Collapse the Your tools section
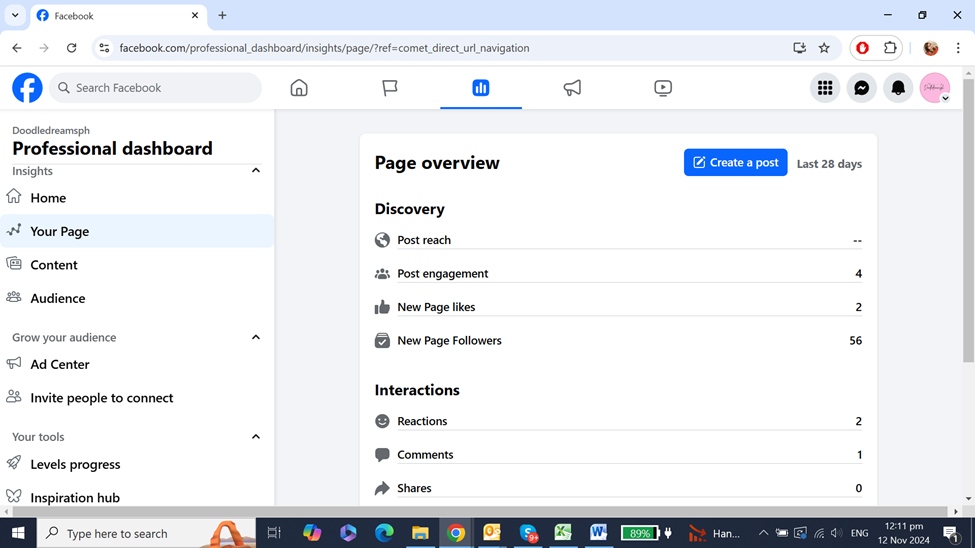Screen dimensions: 975x548 (x=256, y=437)
